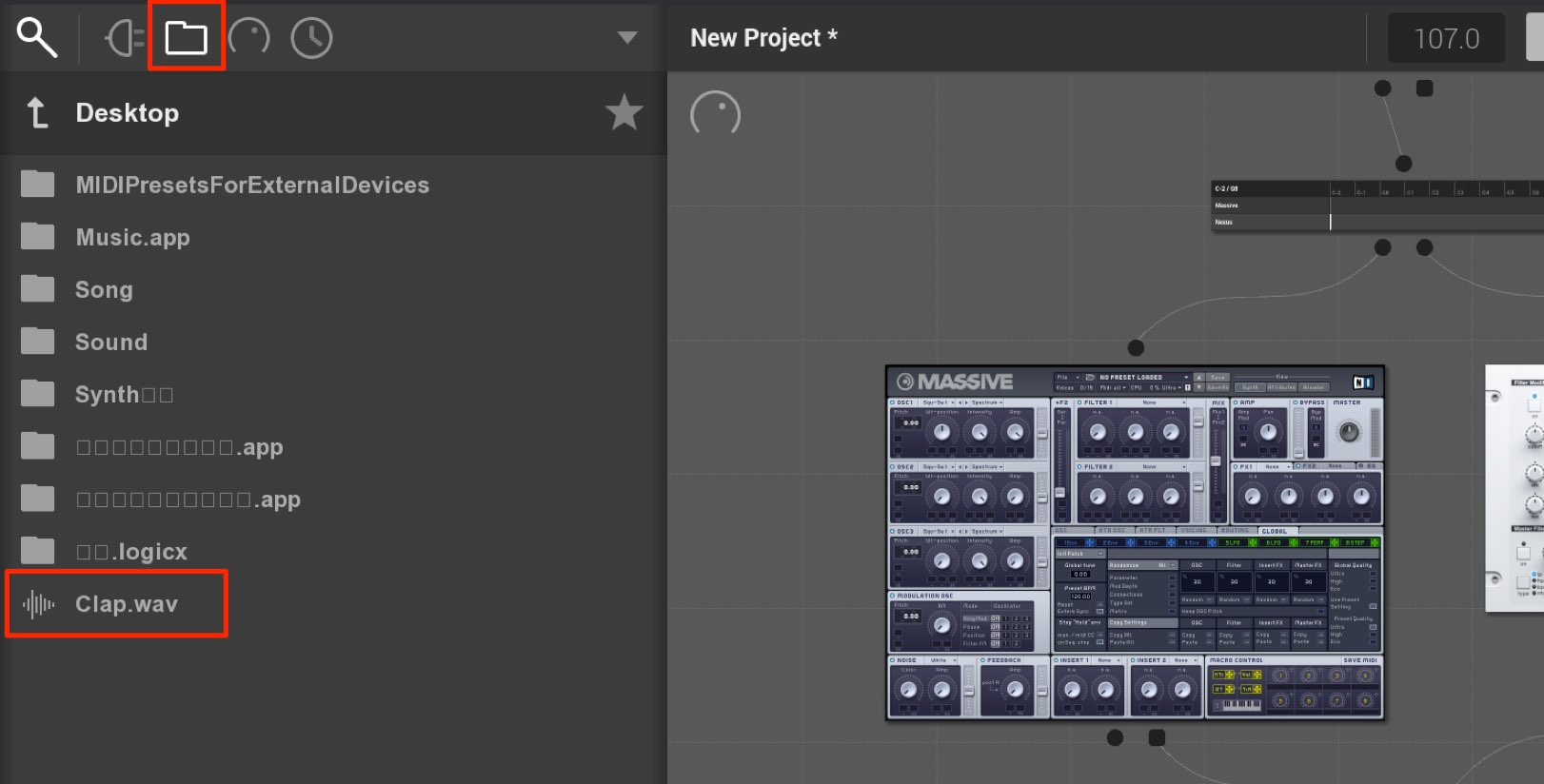Open the presets dial icon tab

coord(249,38)
